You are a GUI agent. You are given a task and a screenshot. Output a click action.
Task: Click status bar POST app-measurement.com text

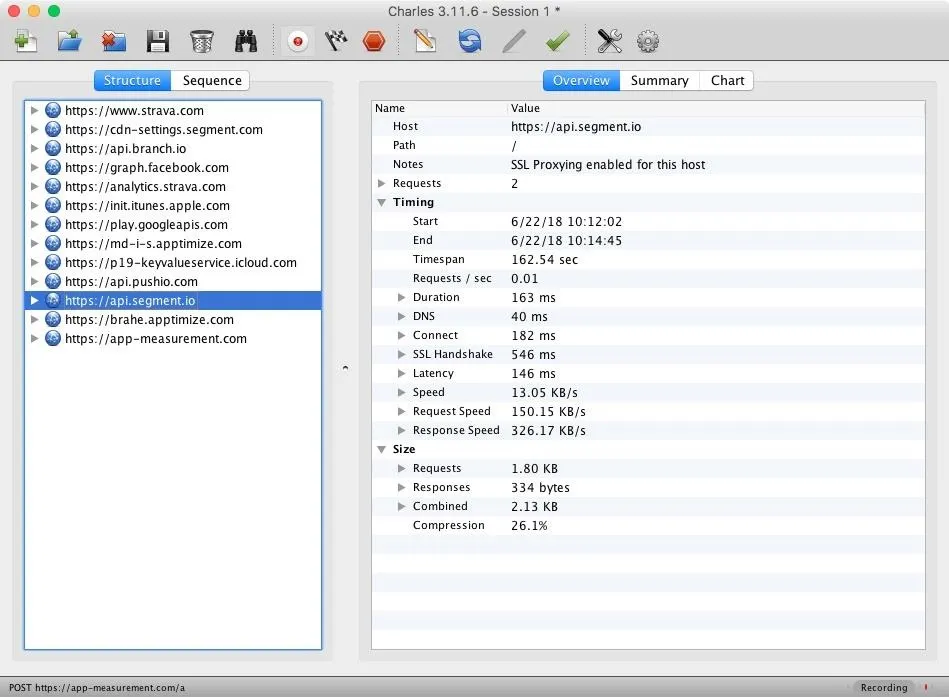point(97,687)
